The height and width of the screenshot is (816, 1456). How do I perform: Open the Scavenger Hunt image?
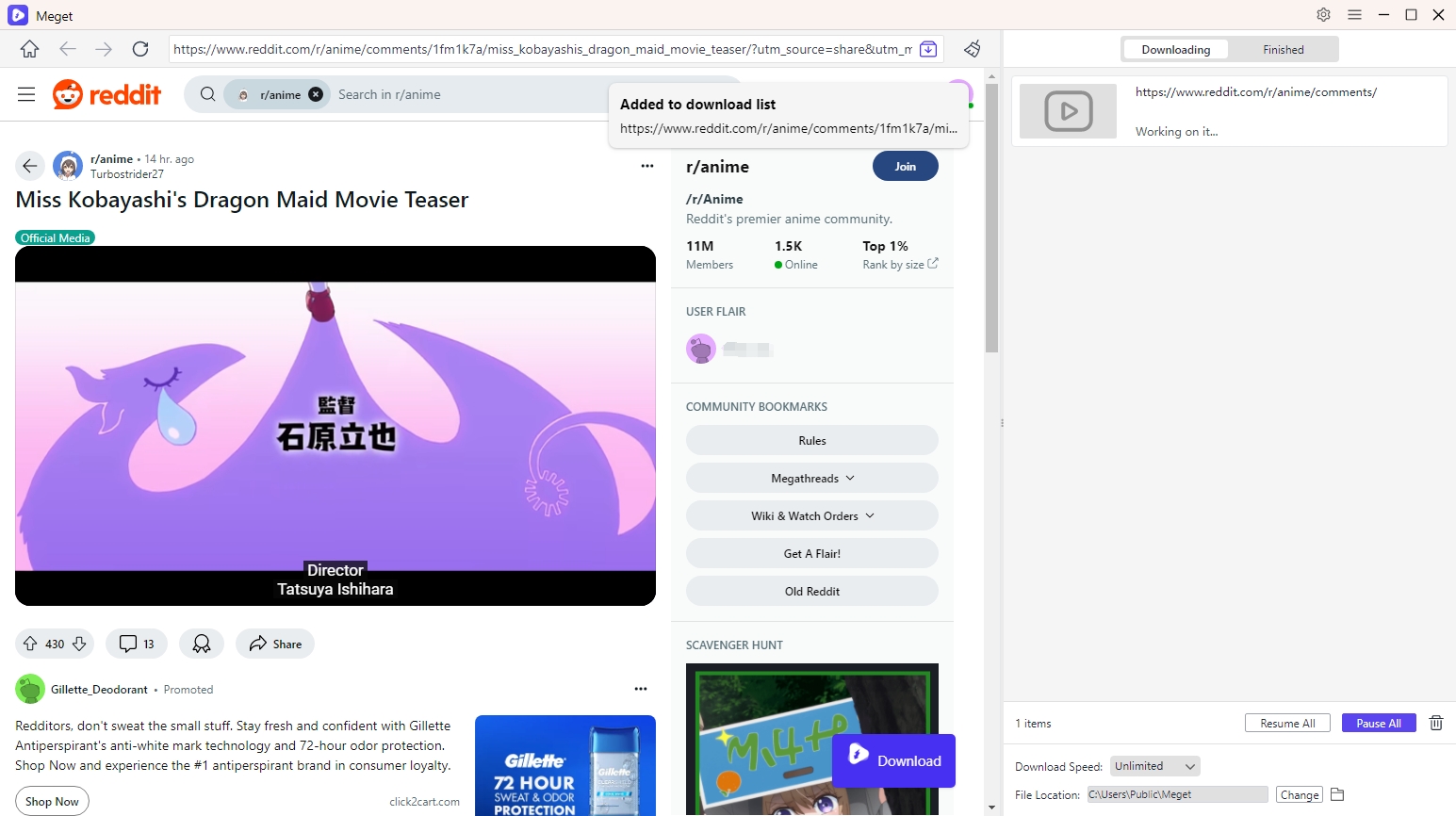[812, 740]
